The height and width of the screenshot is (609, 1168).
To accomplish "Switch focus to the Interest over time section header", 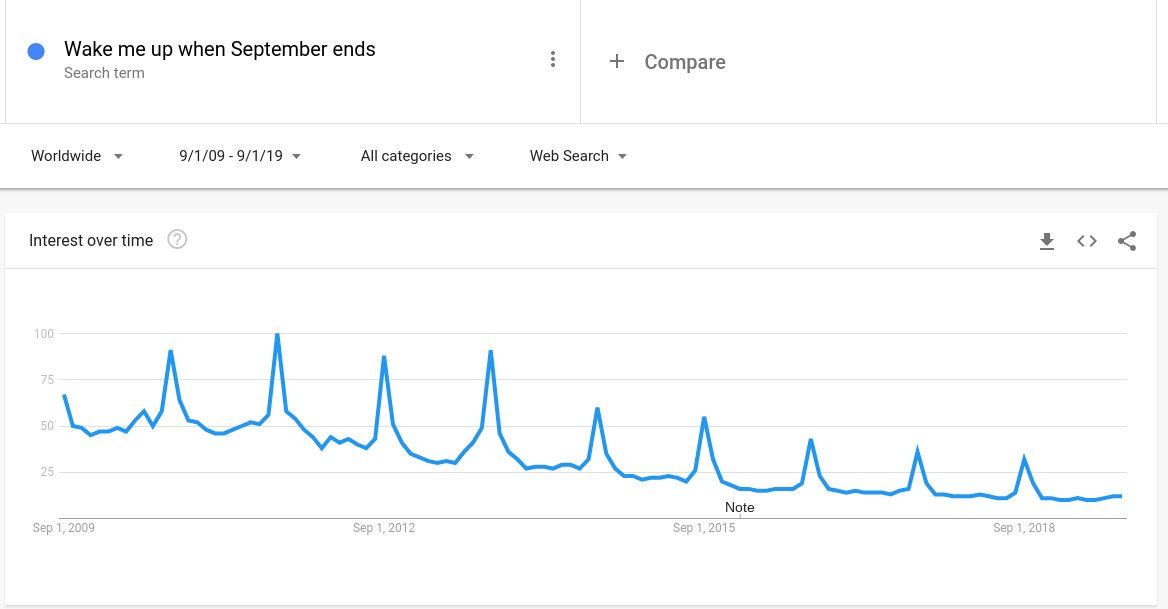I will tap(91, 241).
